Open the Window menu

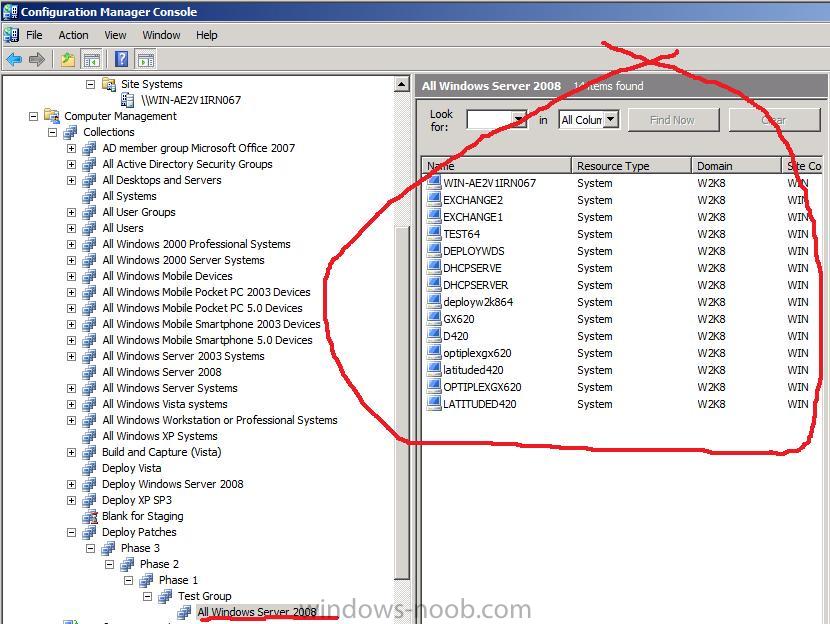tap(161, 35)
